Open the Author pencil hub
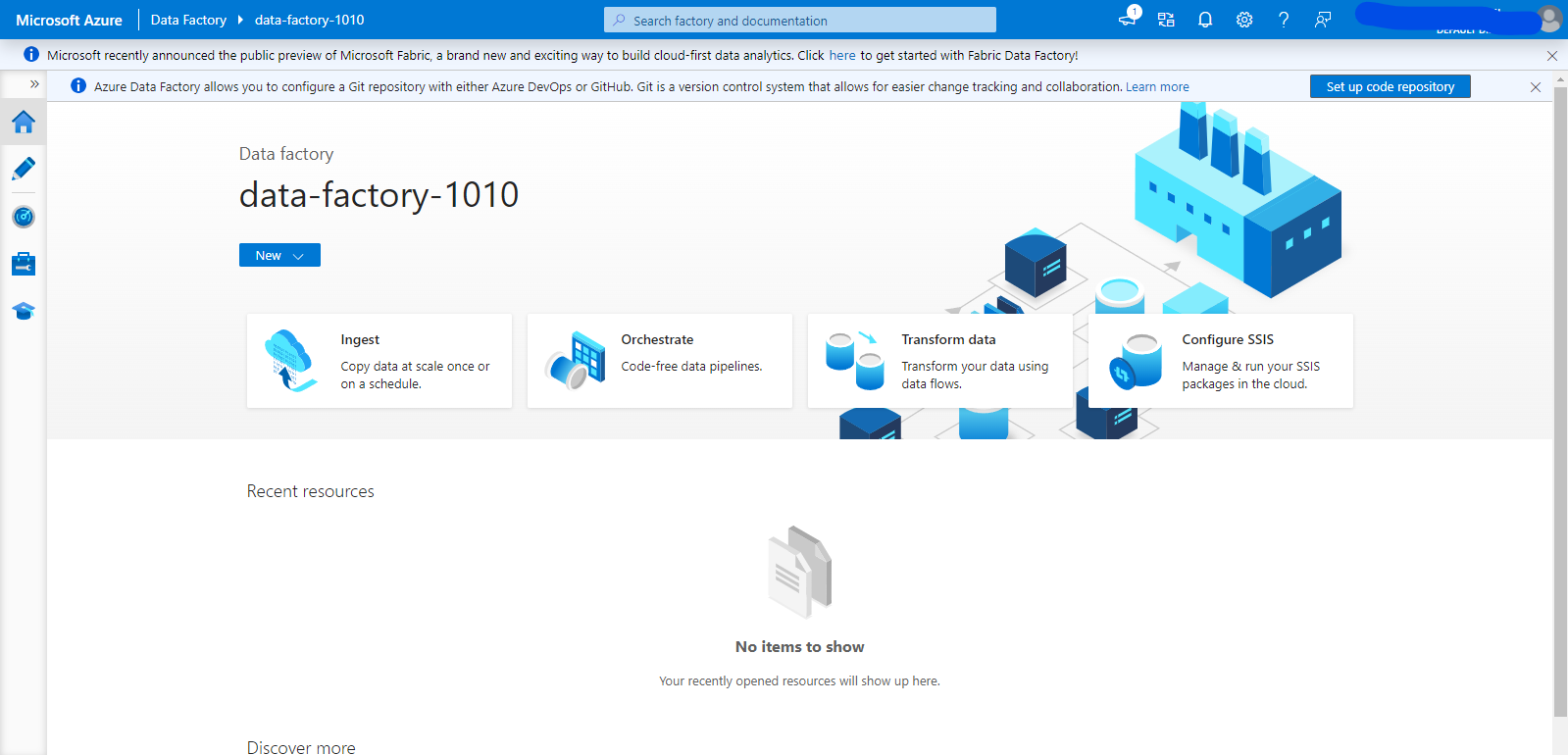 pyautogui.click(x=24, y=169)
